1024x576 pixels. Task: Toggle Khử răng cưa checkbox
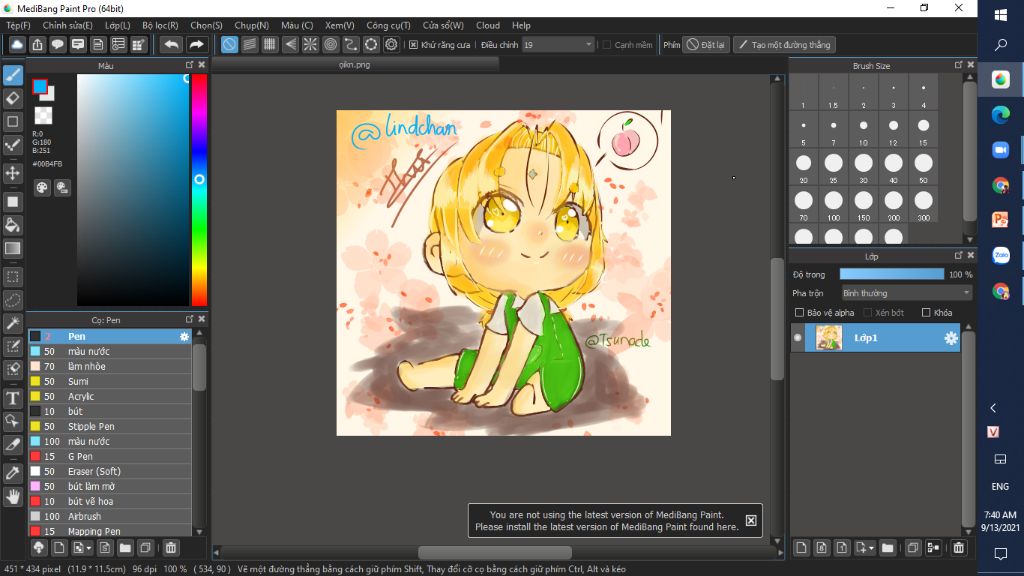click(413, 44)
